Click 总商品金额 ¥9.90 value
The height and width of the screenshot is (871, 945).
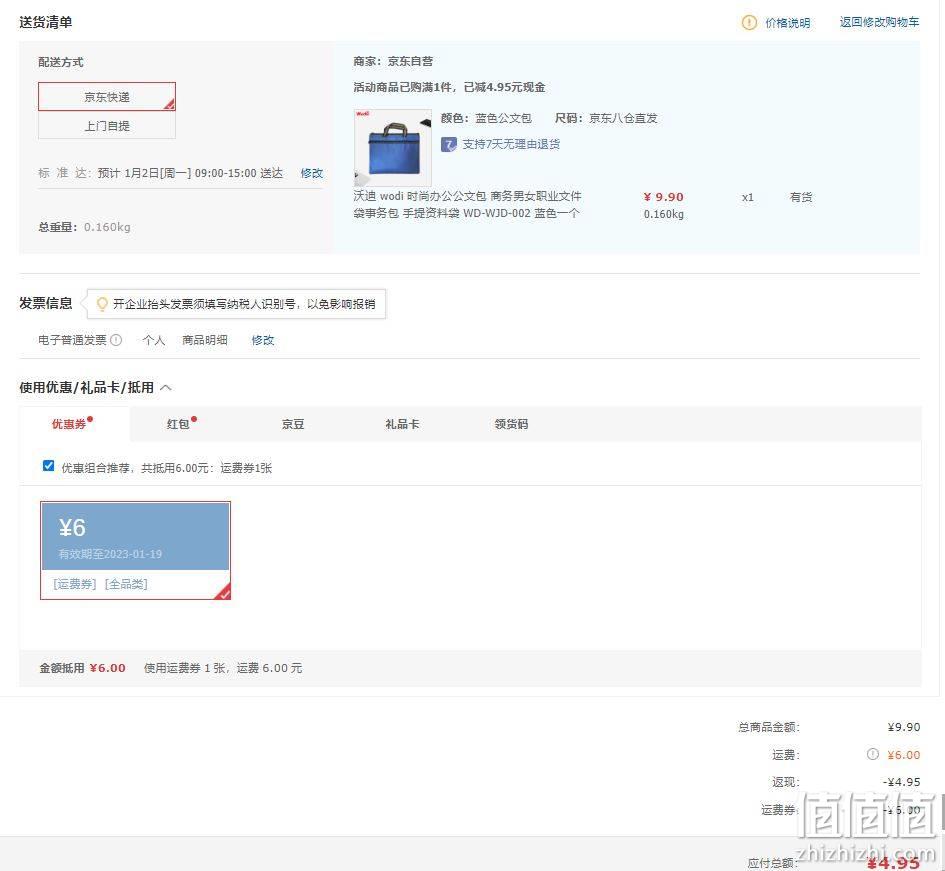point(903,727)
